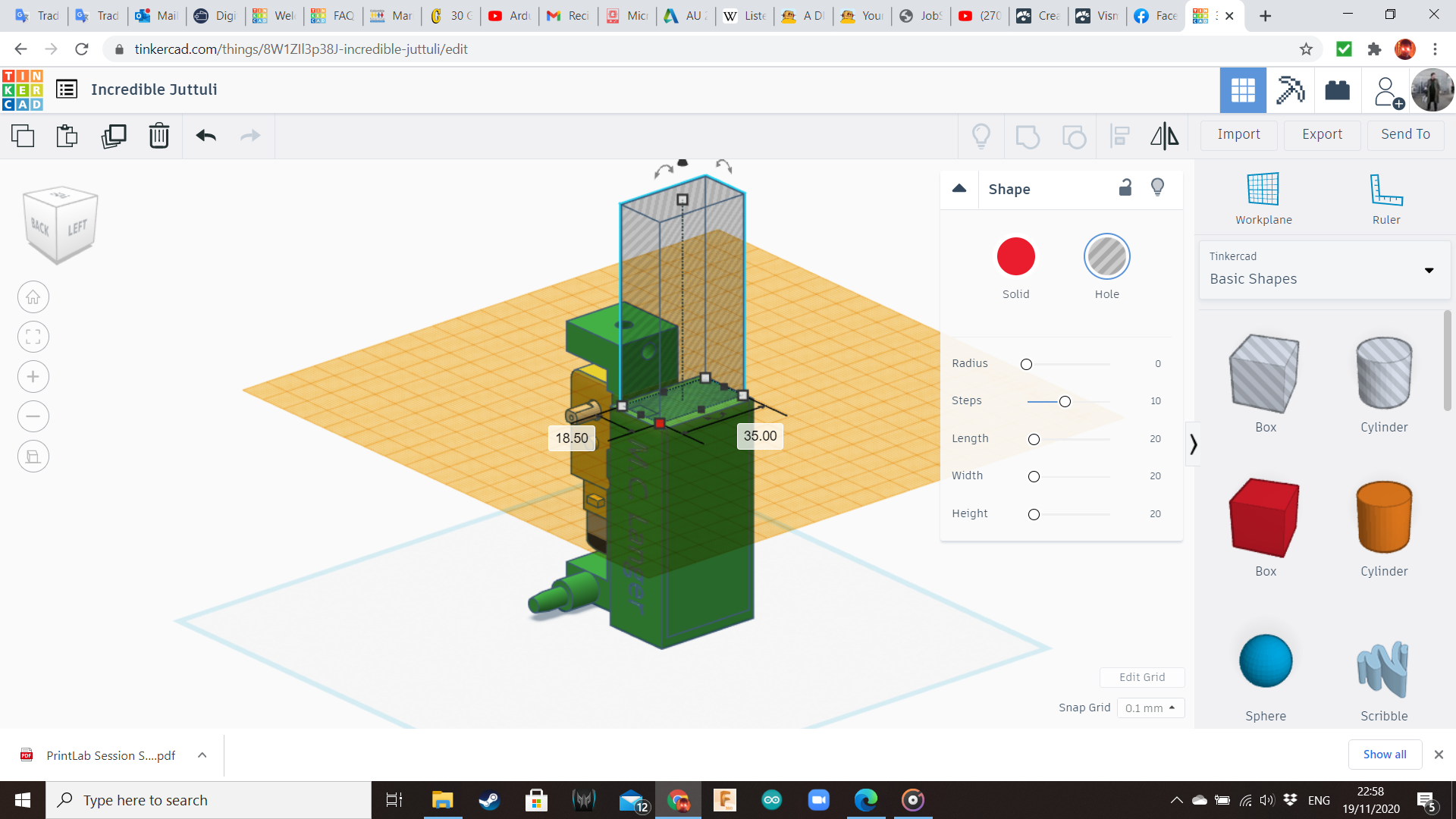Click the Steps slider handle

(1065, 401)
